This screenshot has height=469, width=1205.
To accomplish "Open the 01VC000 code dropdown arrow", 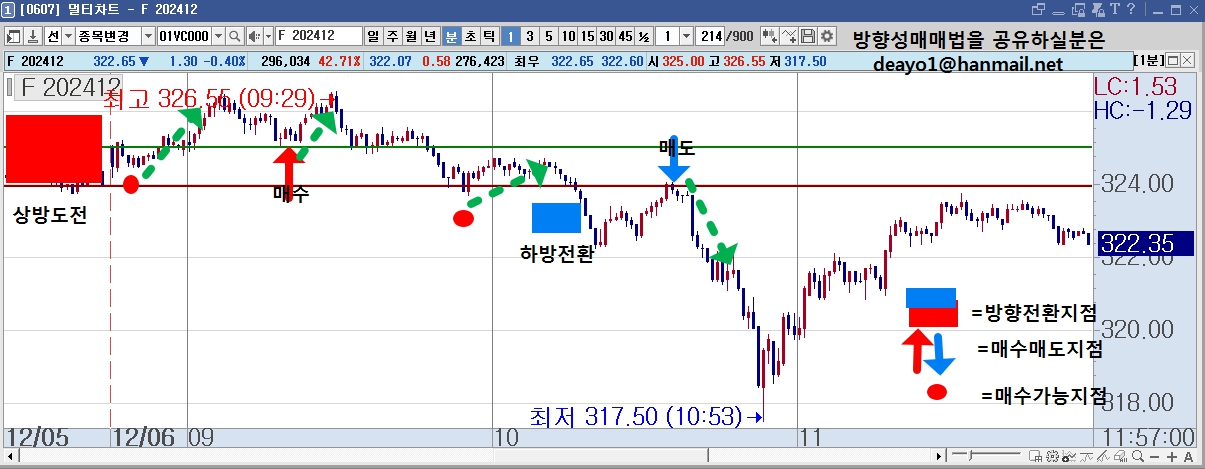I will click(x=217, y=36).
